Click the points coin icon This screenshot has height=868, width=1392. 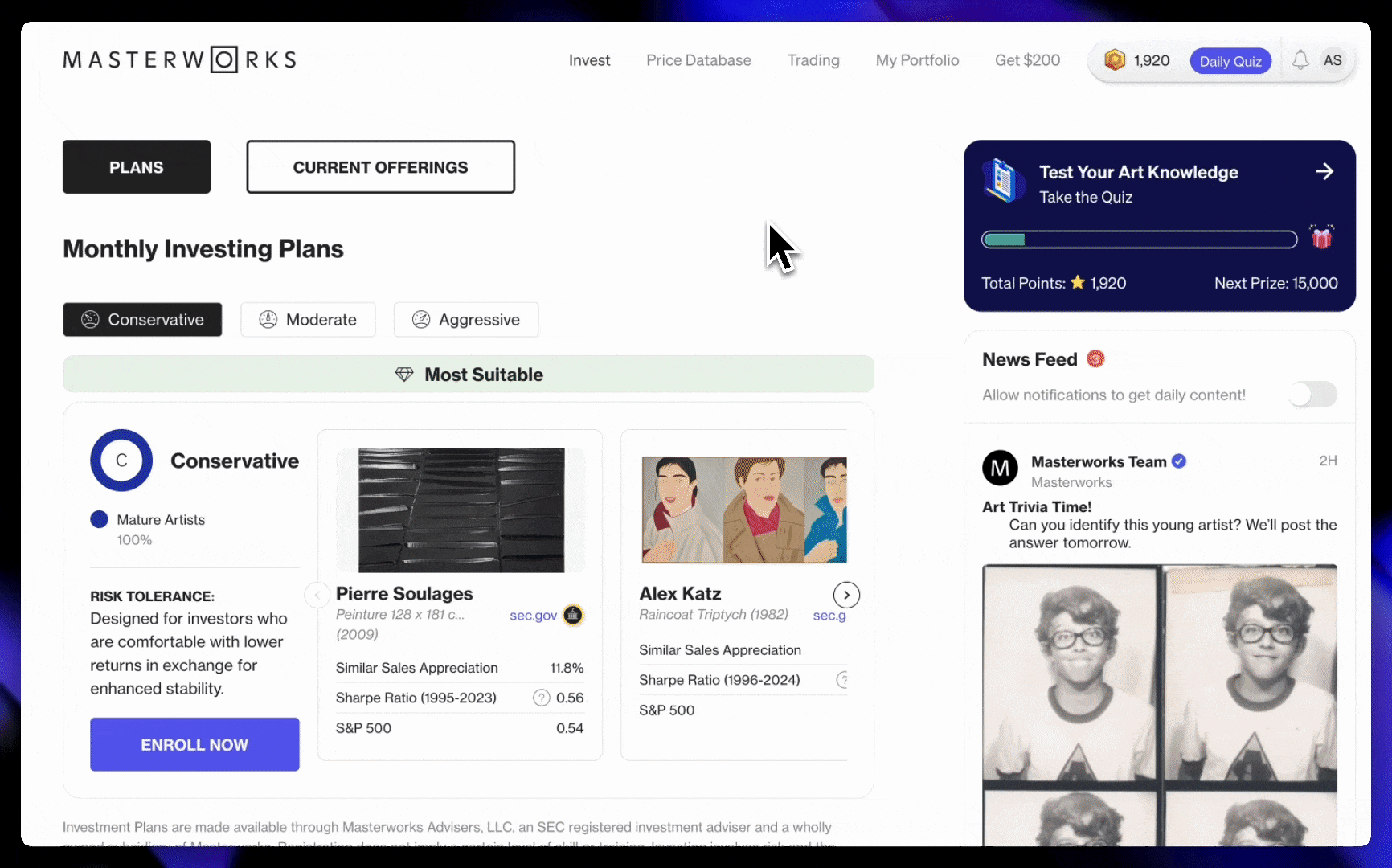(1115, 60)
